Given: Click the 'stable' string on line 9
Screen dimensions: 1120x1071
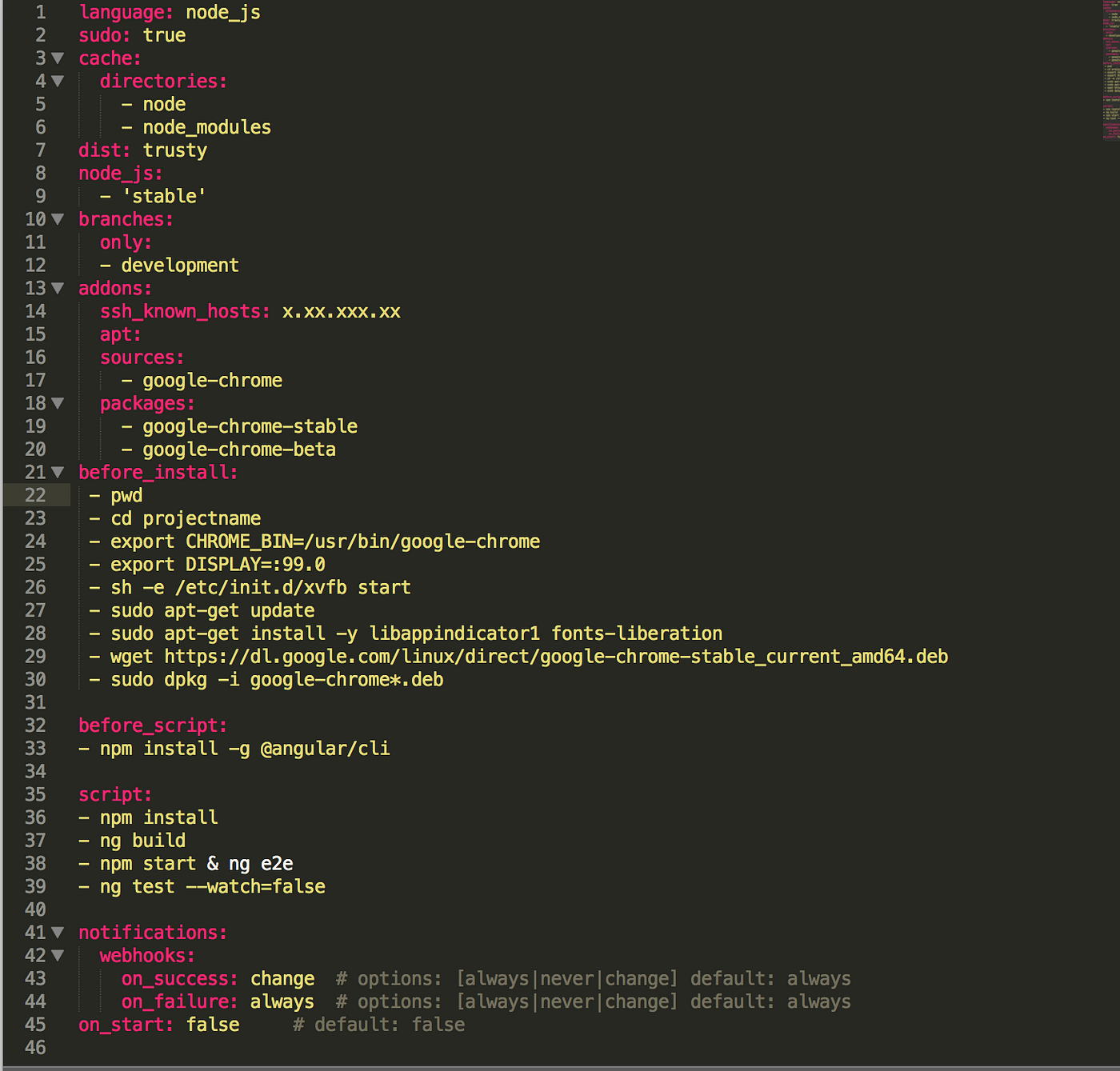Looking at the screenshot, I should (164, 197).
